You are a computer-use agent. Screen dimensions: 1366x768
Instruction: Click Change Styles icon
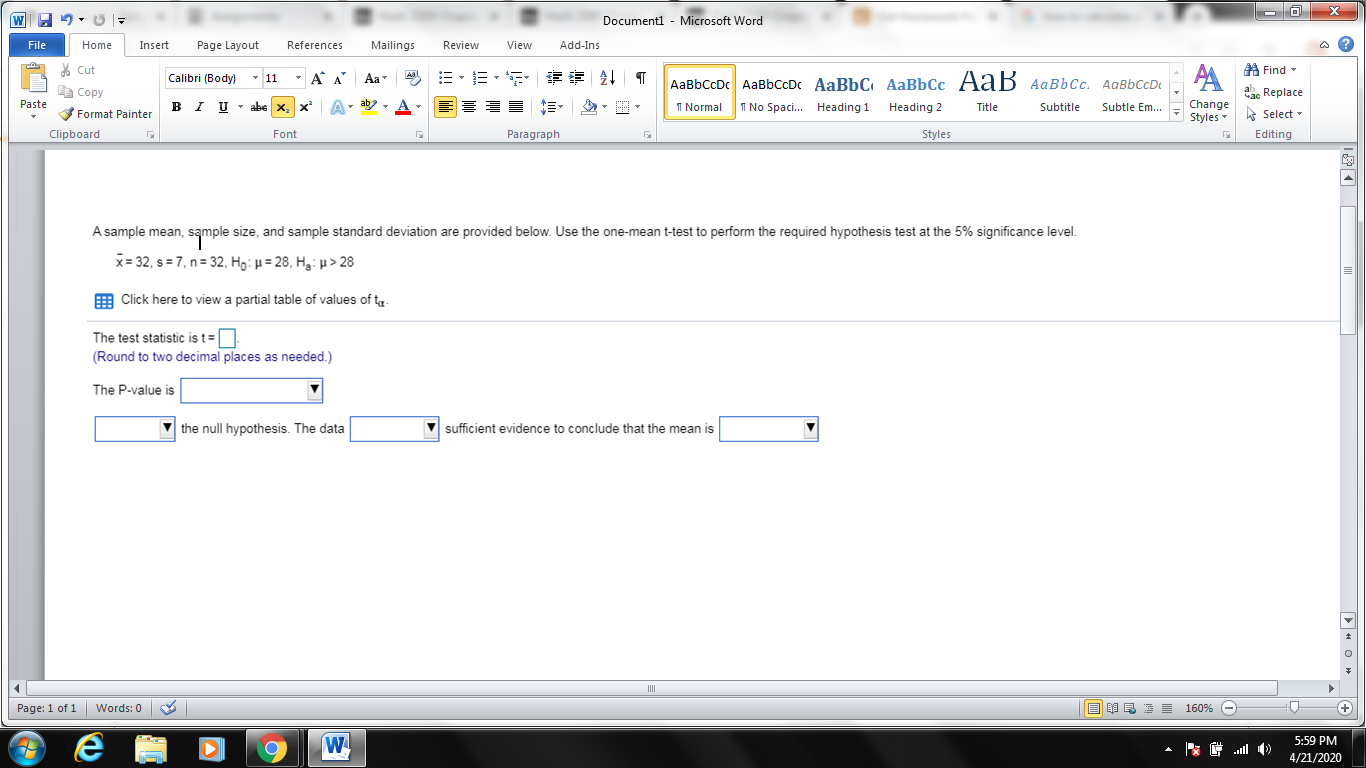(x=1209, y=94)
